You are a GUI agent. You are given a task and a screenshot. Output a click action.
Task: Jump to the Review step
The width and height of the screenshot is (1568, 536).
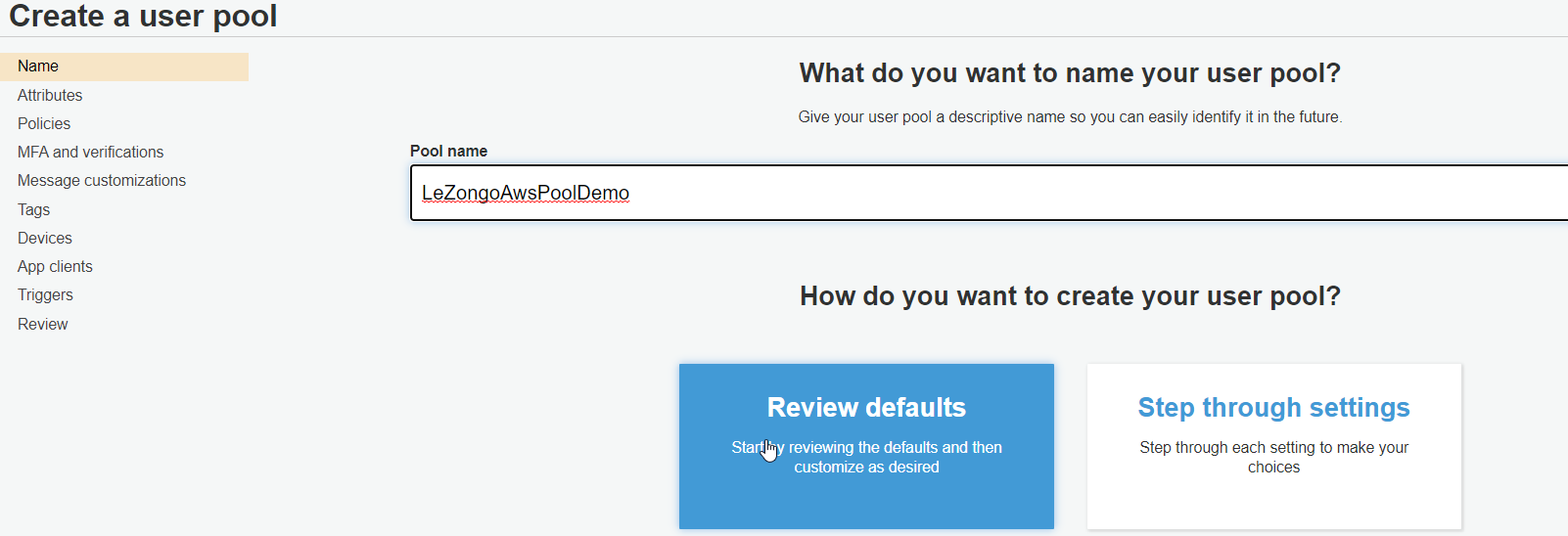pos(43,324)
